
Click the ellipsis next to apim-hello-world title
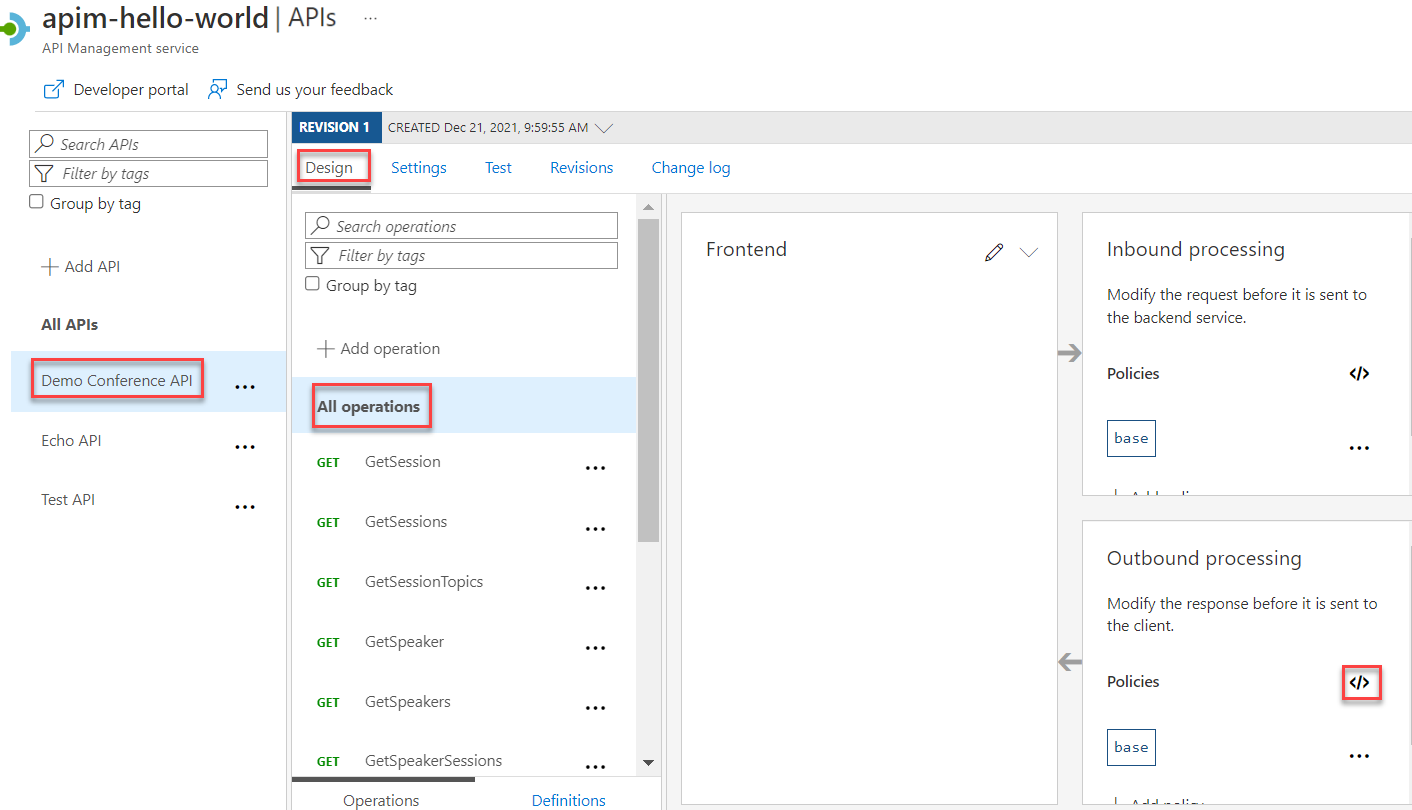371,19
